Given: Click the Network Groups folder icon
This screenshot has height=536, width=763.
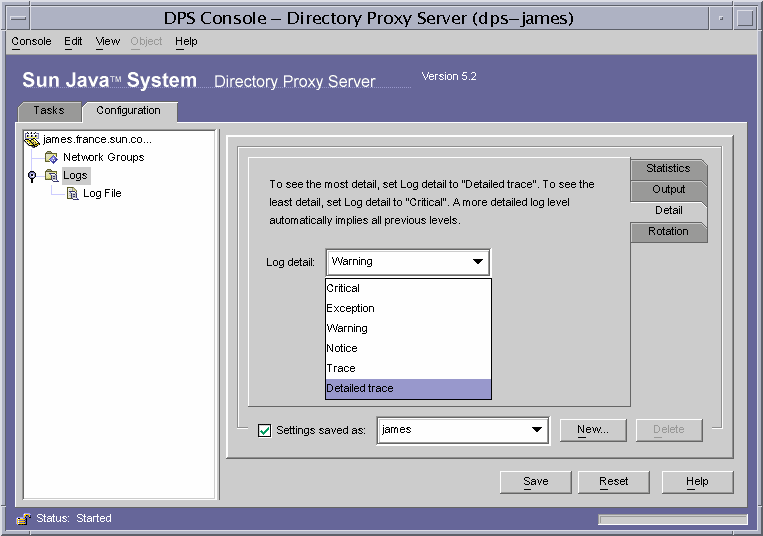Looking at the screenshot, I should [x=51, y=157].
